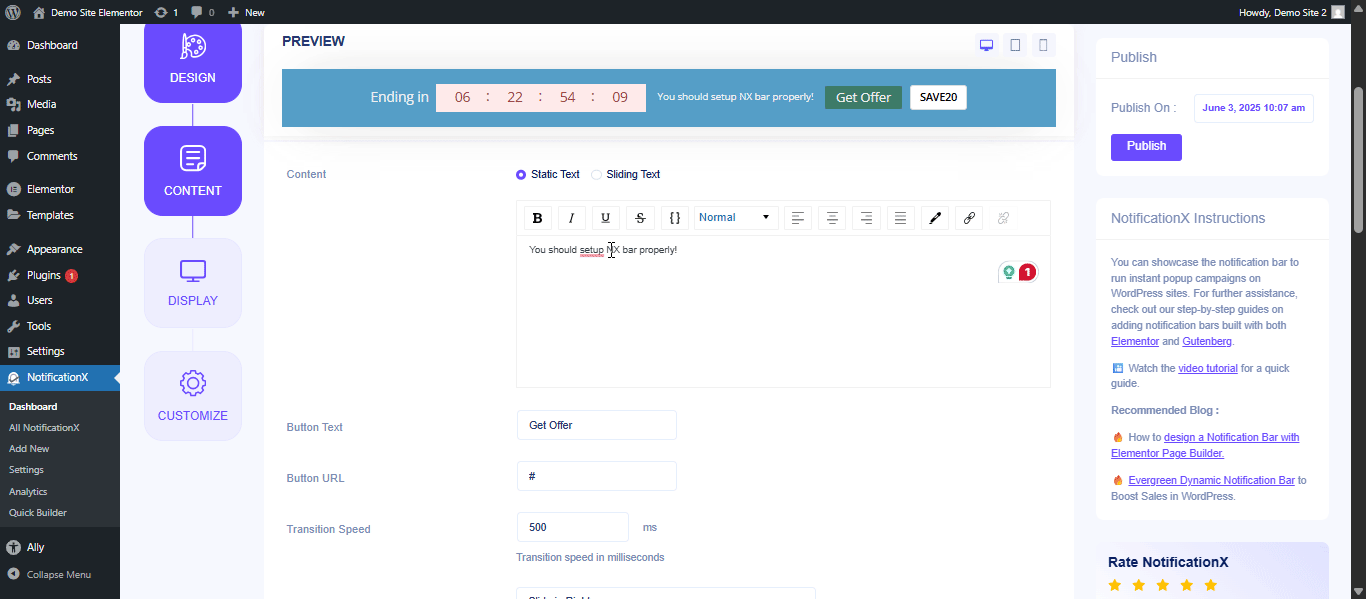Align text left in editor
Screen dimensions: 1366x599
tap(798, 218)
